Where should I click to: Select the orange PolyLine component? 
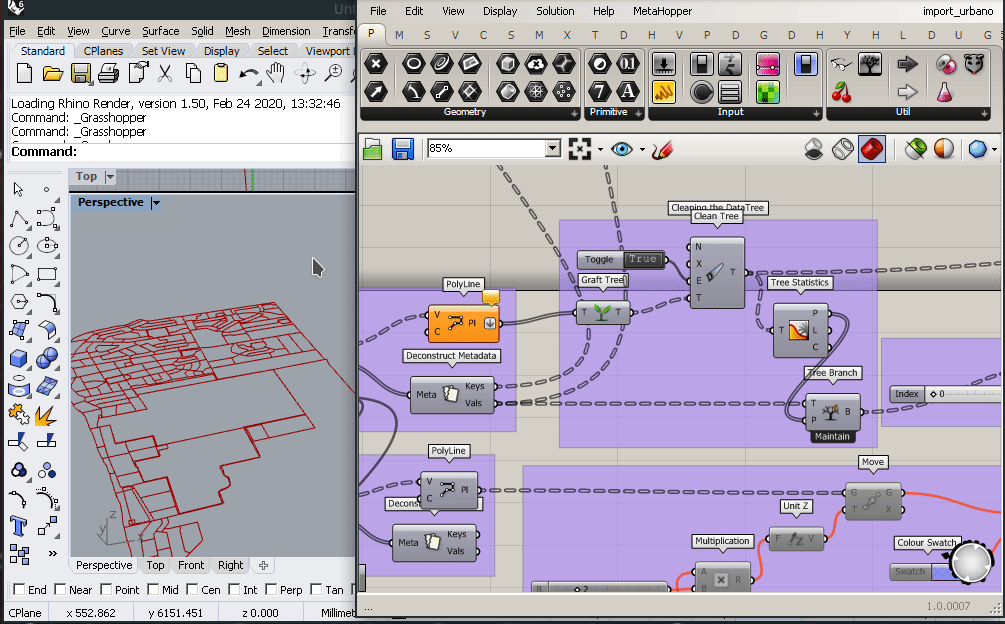463,323
